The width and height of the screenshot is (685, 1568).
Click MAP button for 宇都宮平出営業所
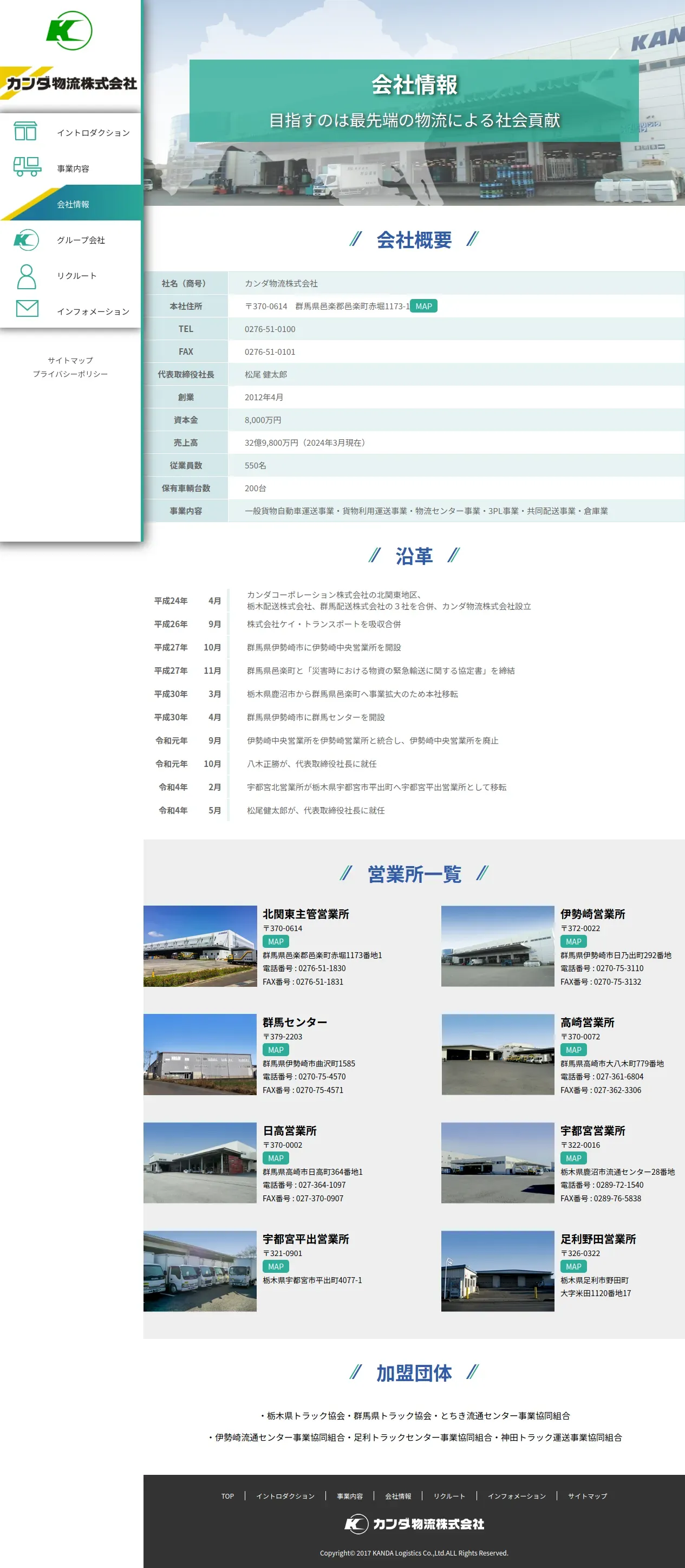pyautogui.click(x=276, y=1266)
